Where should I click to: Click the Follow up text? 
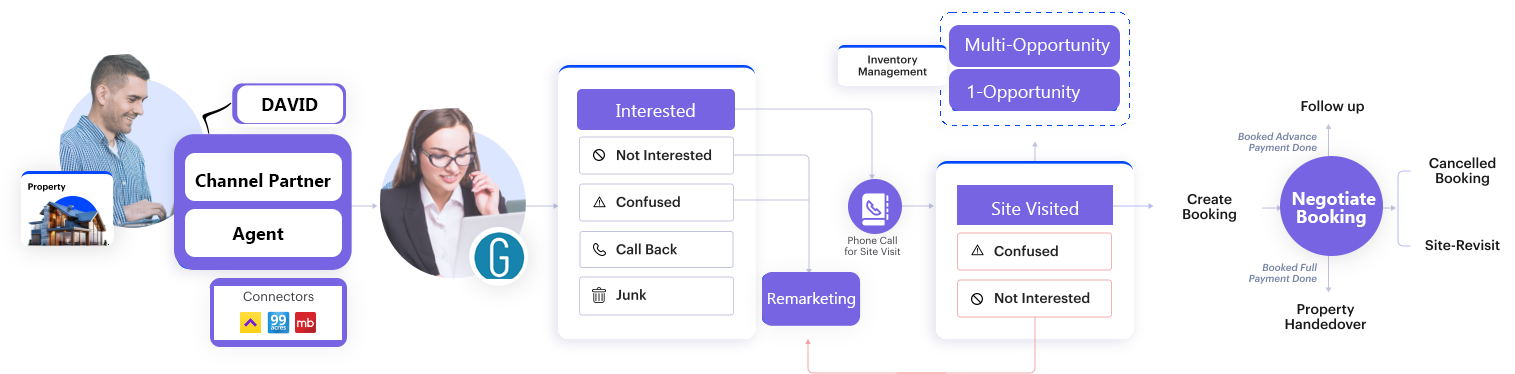coord(1332,106)
